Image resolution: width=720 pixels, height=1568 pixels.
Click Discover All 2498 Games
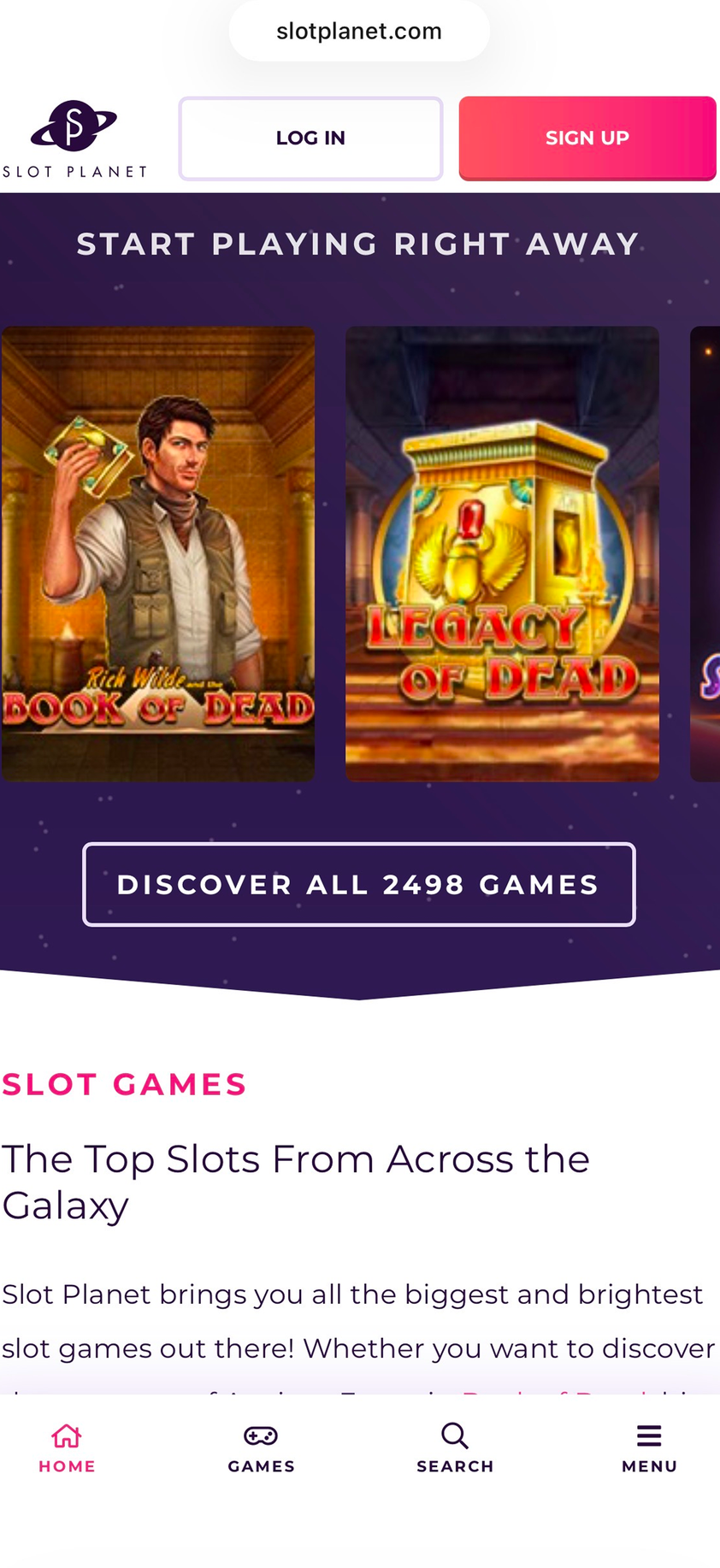click(x=359, y=884)
